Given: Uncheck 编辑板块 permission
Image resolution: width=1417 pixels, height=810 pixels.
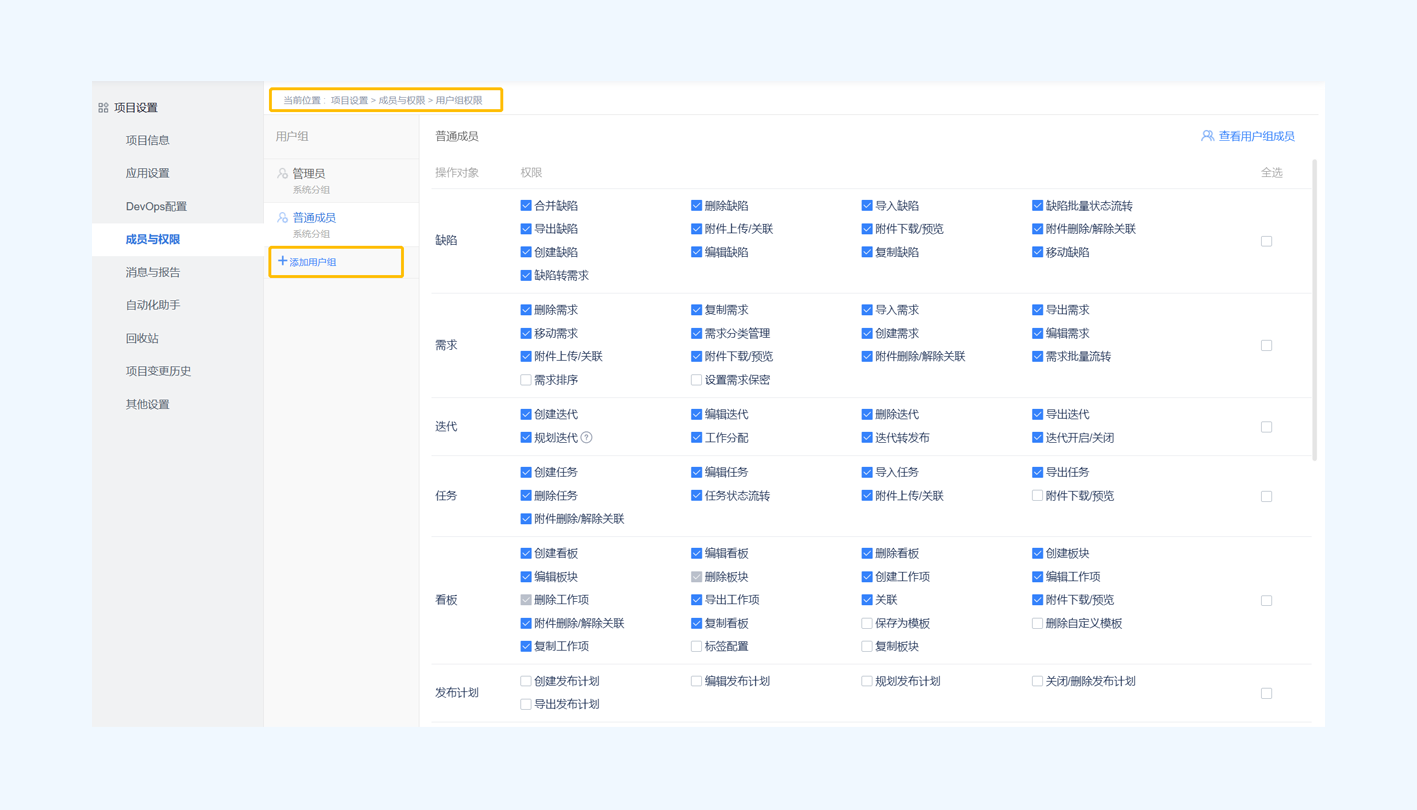Looking at the screenshot, I should [x=526, y=577].
